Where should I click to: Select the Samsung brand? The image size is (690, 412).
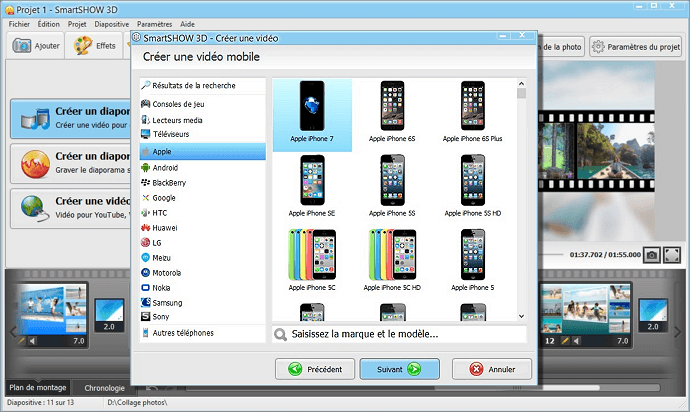click(203, 302)
